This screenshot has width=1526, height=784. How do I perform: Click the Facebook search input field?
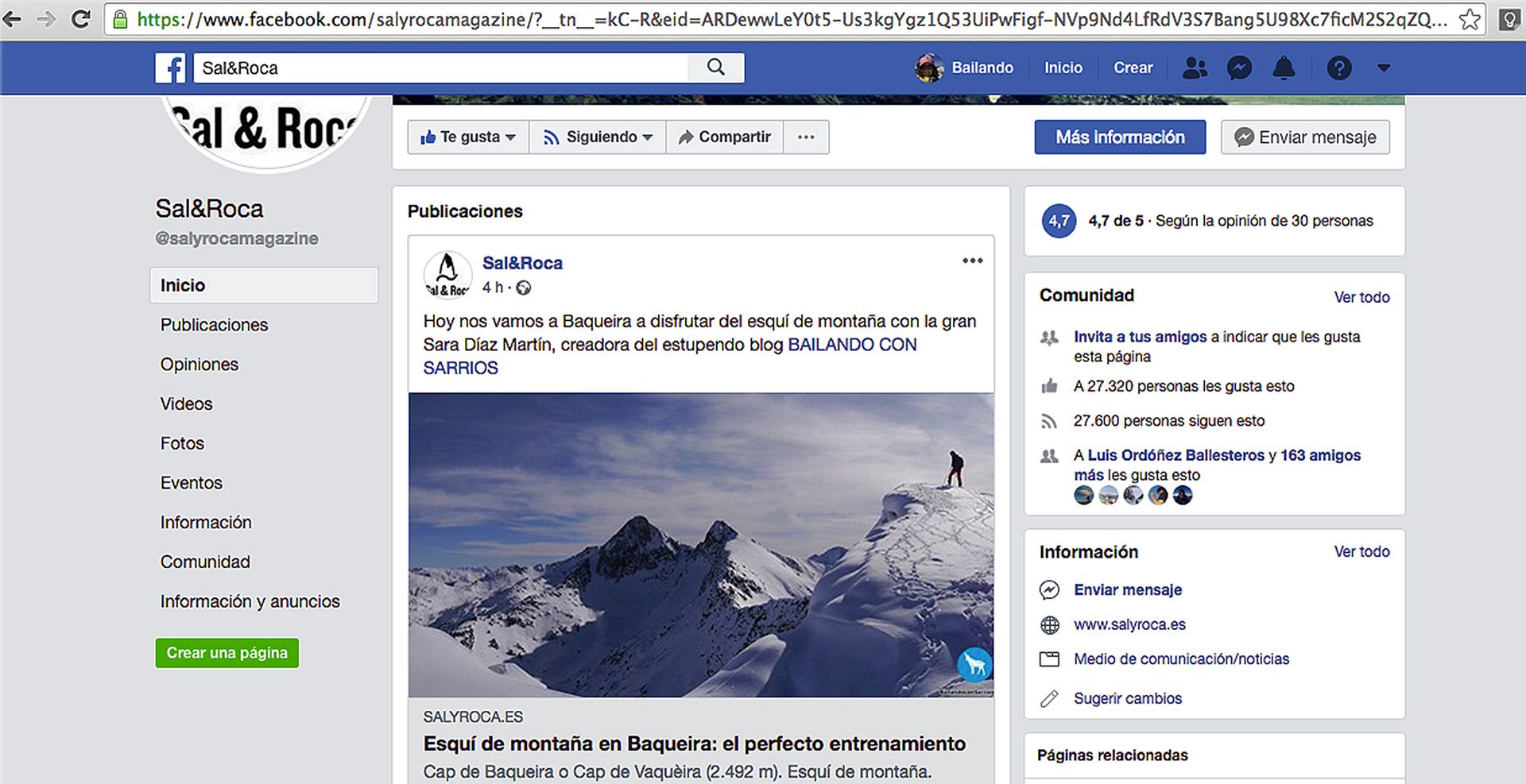point(441,68)
